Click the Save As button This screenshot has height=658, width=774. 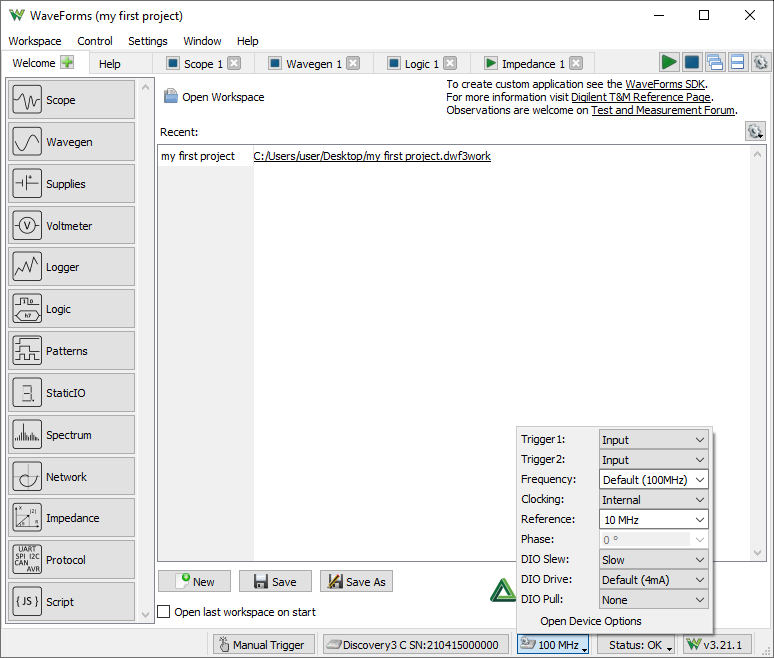tap(356, 582)
